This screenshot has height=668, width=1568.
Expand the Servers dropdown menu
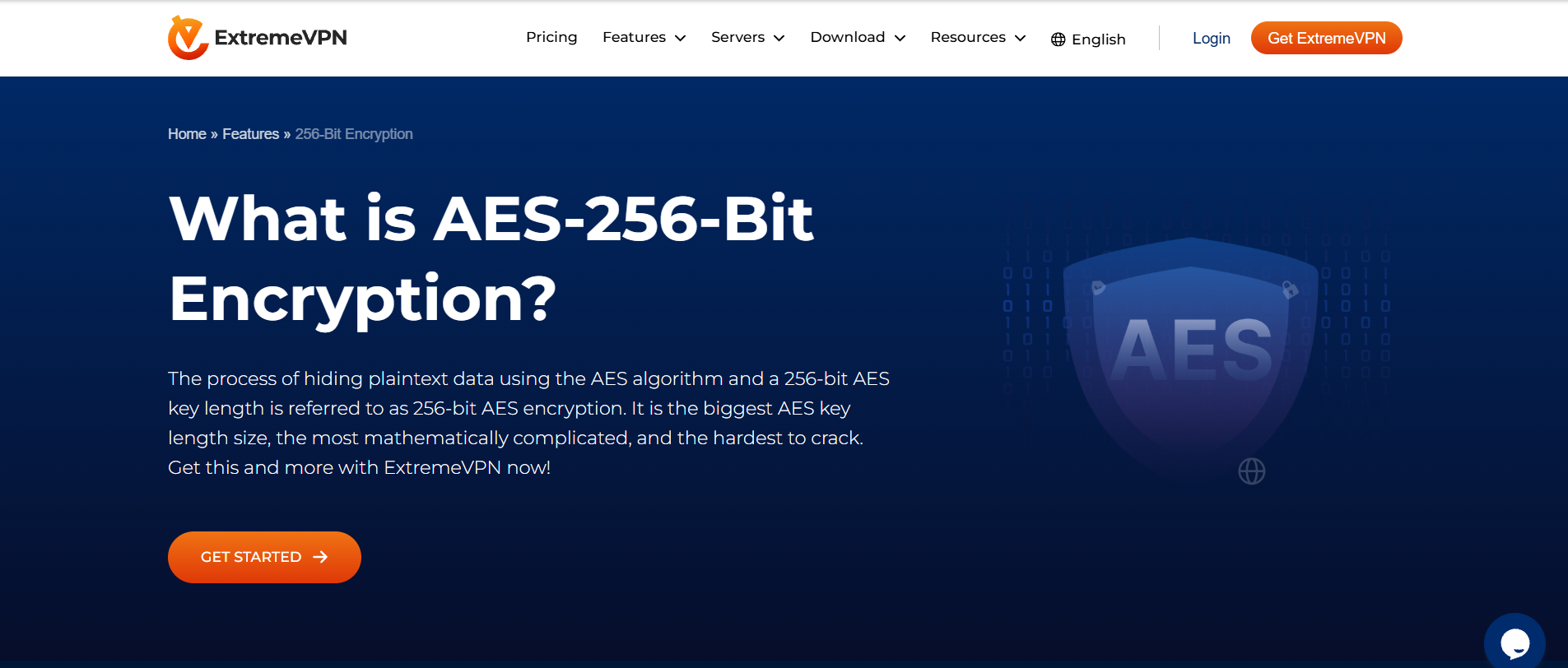tap(747, 37)
